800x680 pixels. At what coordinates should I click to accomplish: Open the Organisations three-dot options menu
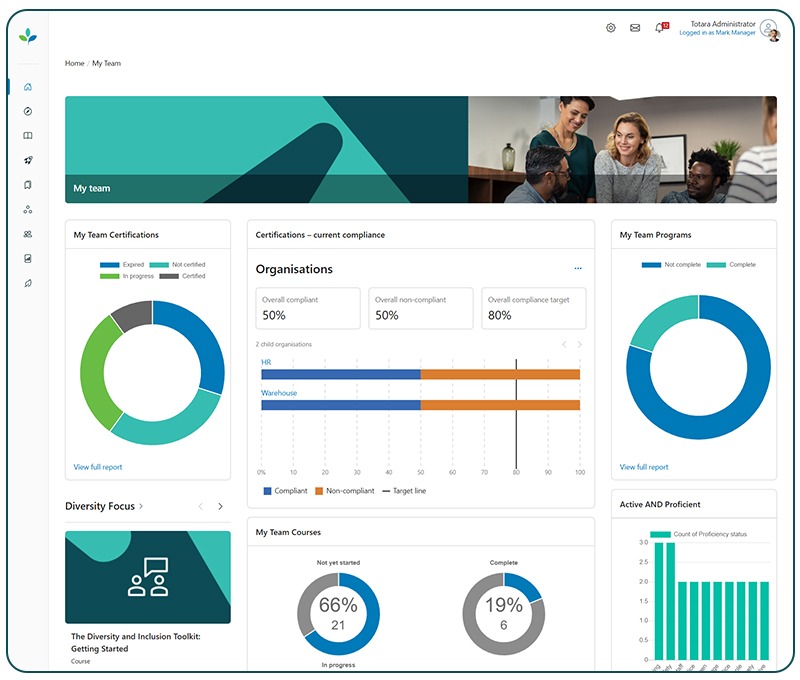578,269
